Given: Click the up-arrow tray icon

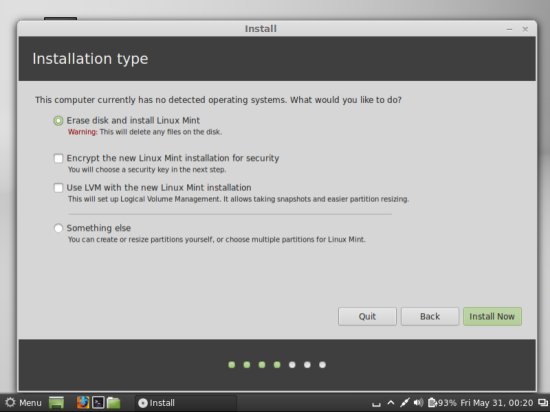Looking at the screenshot, I should (391, 403).
